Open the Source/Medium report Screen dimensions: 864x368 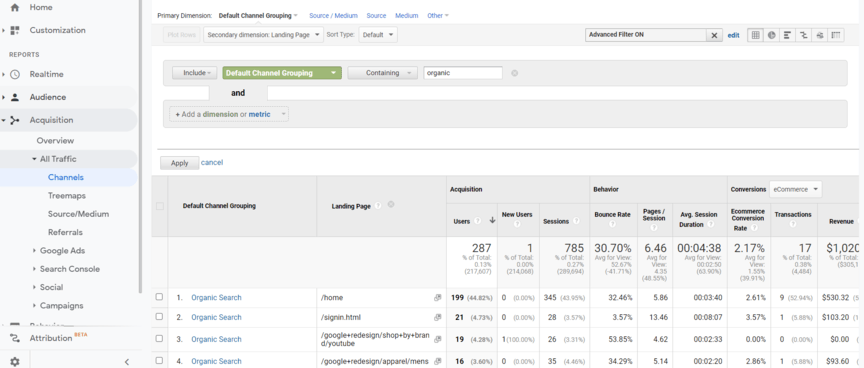pyautogui.click(x=78, y=214)
